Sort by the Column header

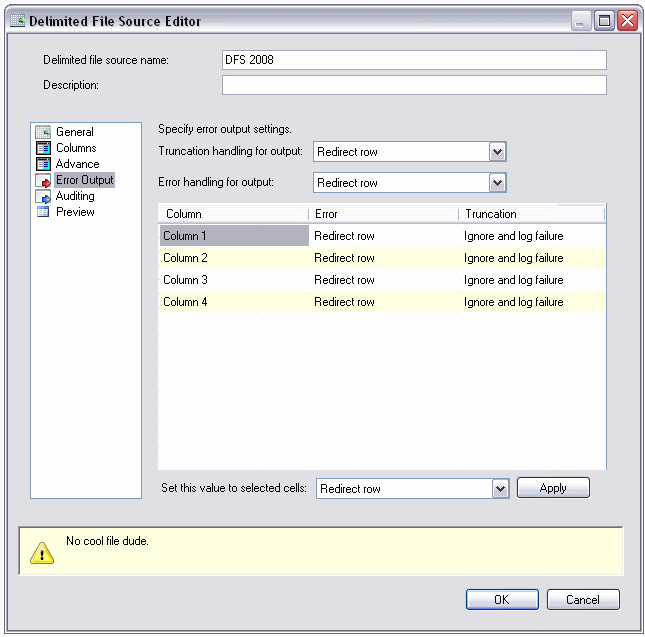234,214
